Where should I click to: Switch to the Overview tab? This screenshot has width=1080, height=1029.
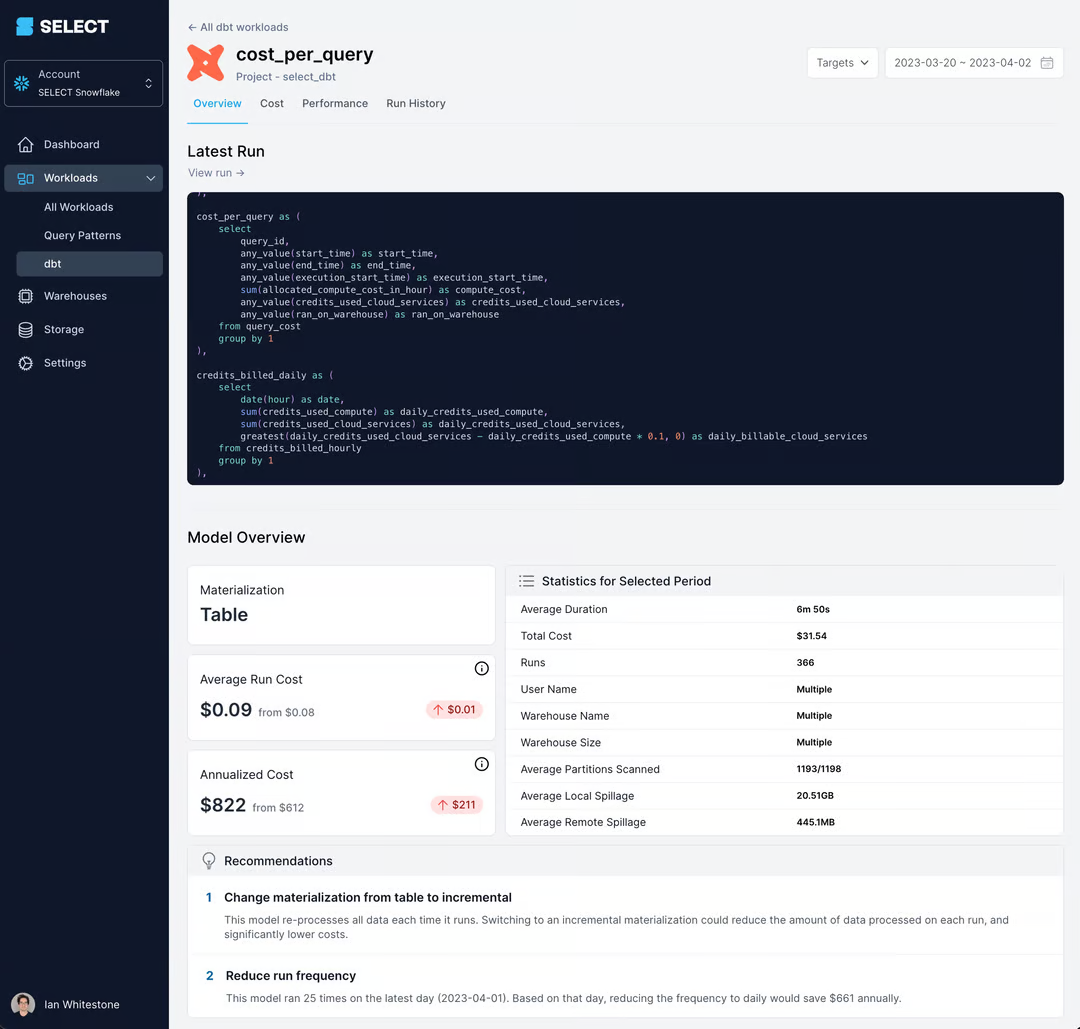(217, 103)
